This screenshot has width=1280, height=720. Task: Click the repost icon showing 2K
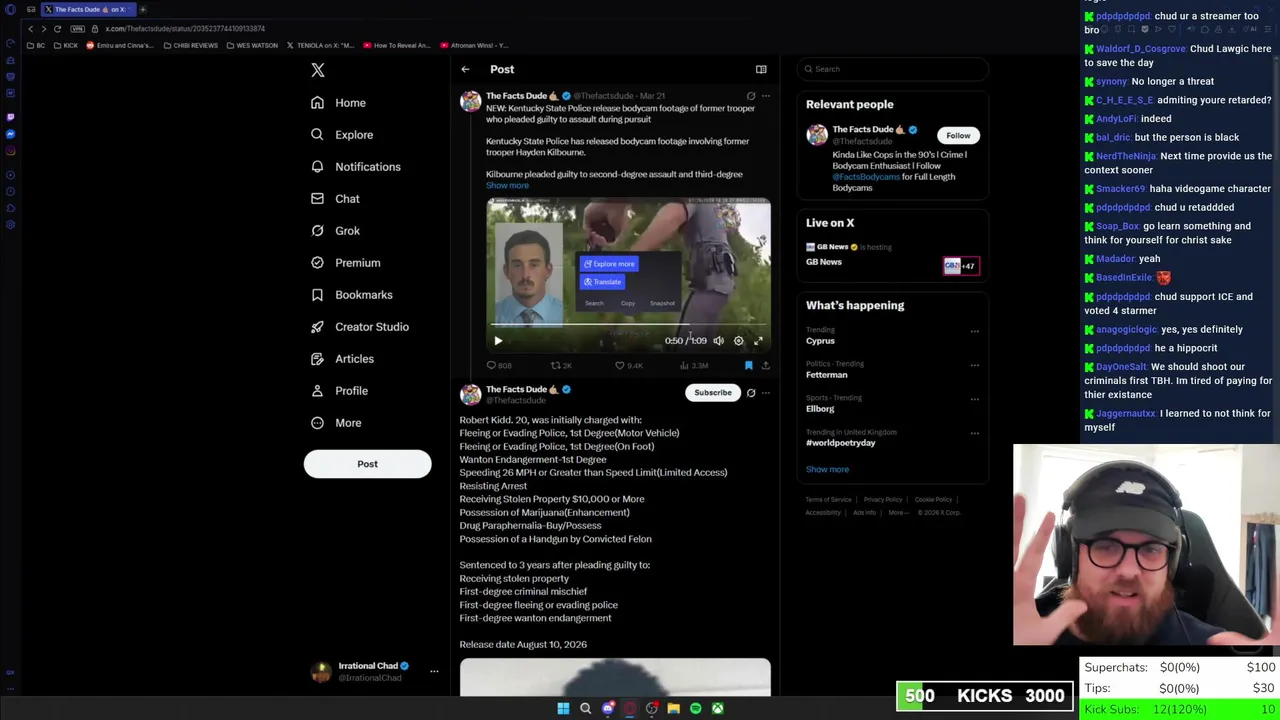click(561, 366)
